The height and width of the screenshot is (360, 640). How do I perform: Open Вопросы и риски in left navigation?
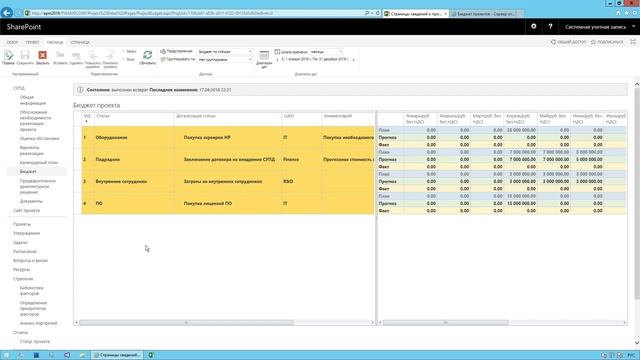tap(30, 260)
